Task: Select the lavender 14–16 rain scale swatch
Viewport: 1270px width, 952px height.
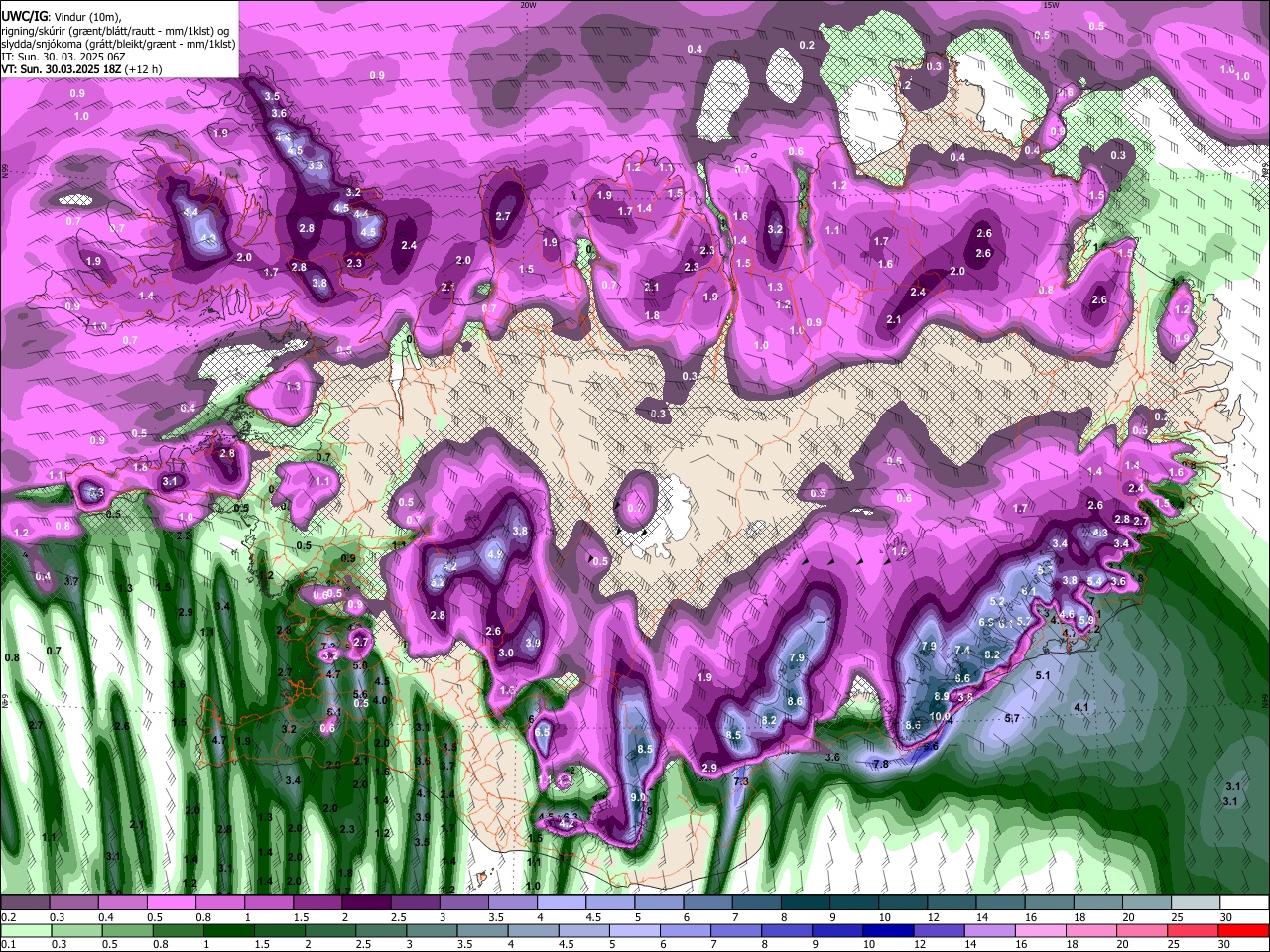Action: [991, 930]
